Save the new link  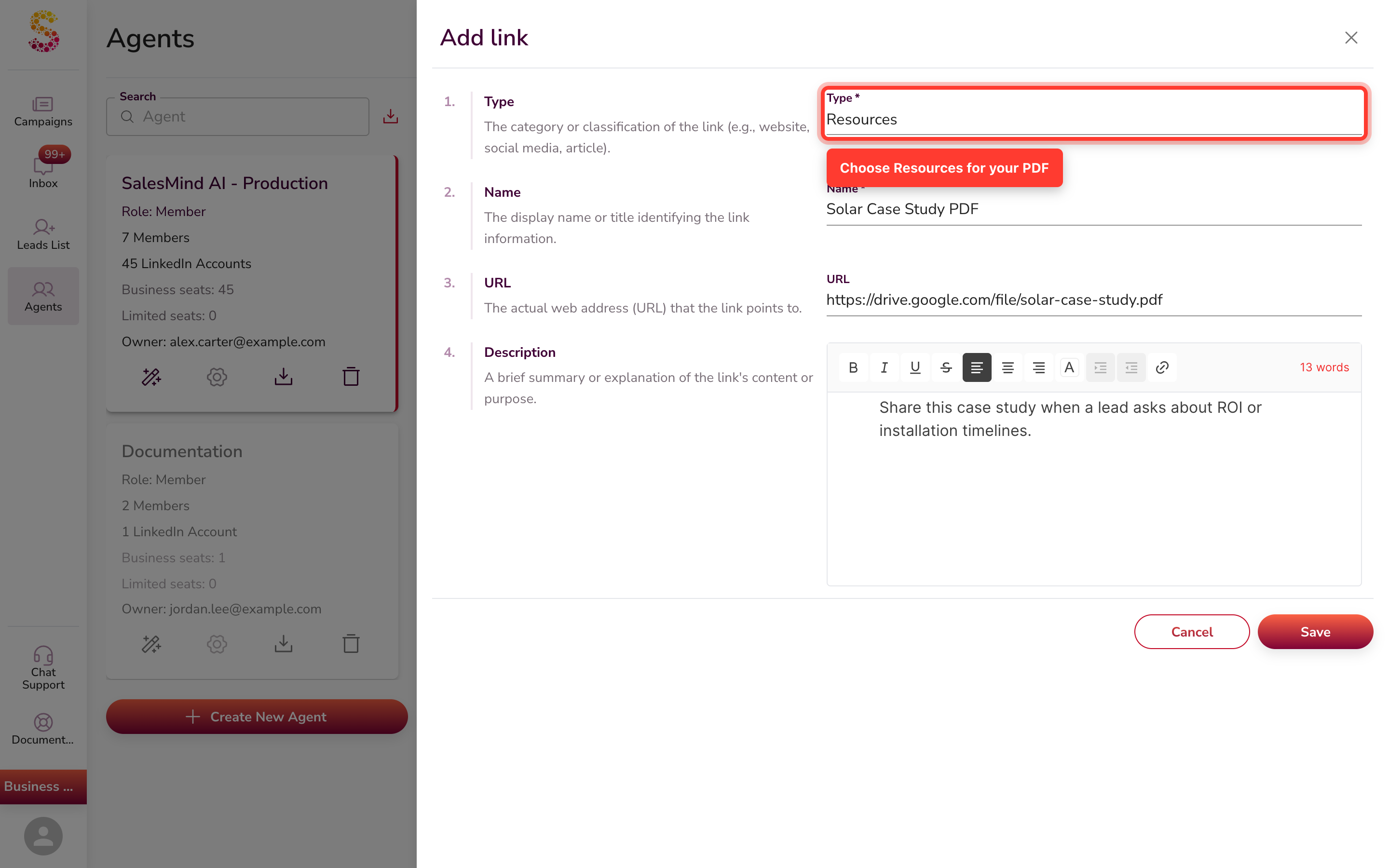pyautogui.click(x=1316, y=632)
